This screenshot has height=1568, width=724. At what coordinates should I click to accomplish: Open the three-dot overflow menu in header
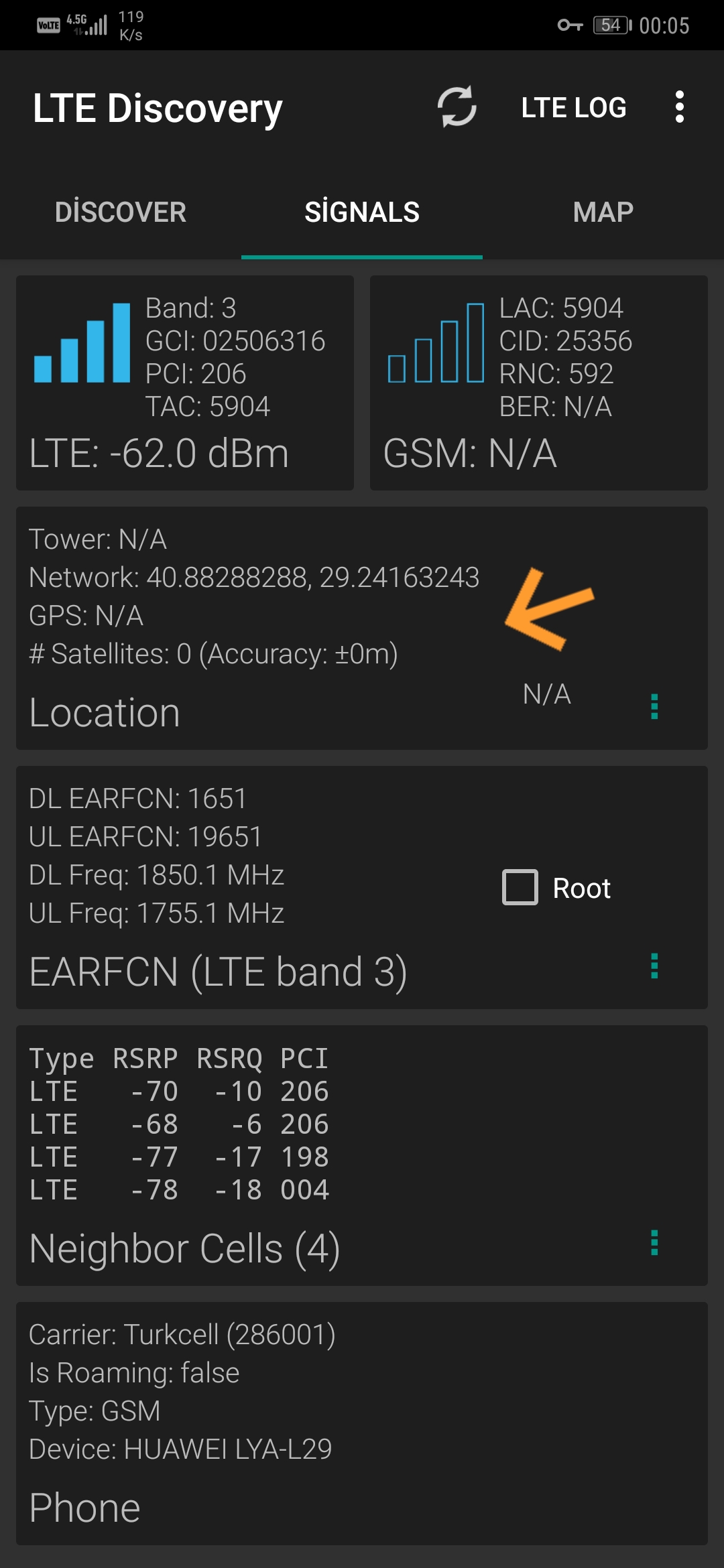(680, 107)
